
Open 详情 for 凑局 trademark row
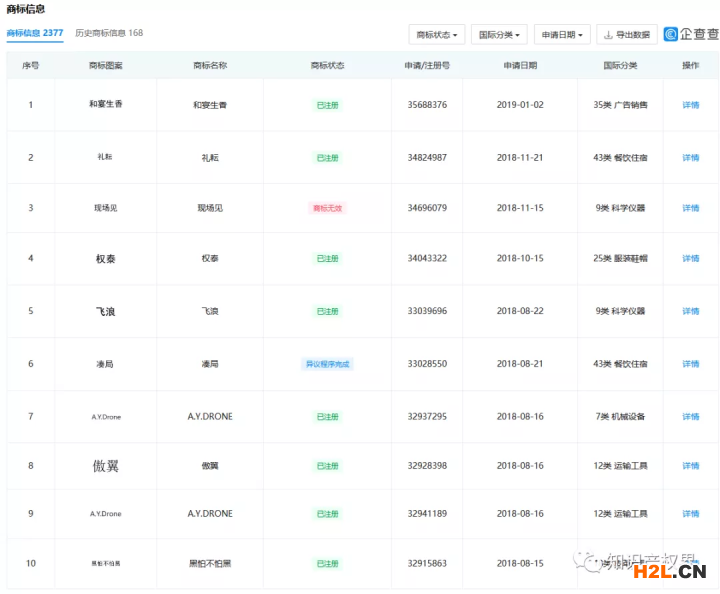pos(690,364)
